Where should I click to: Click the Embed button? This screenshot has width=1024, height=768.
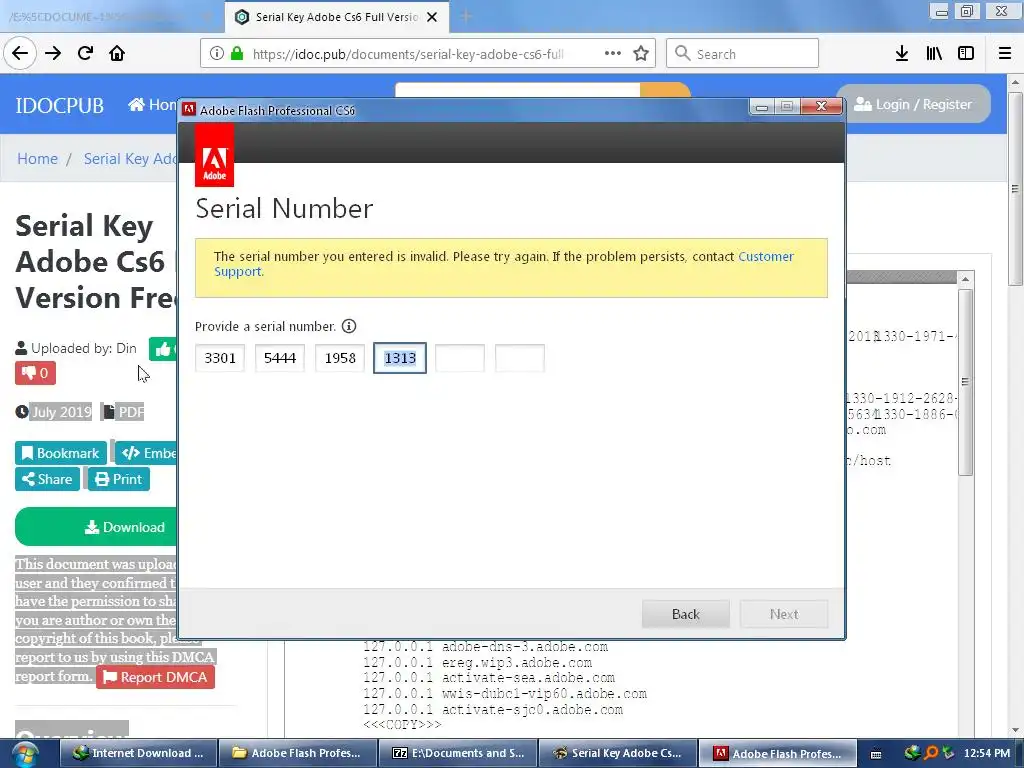tap(146, 453)
